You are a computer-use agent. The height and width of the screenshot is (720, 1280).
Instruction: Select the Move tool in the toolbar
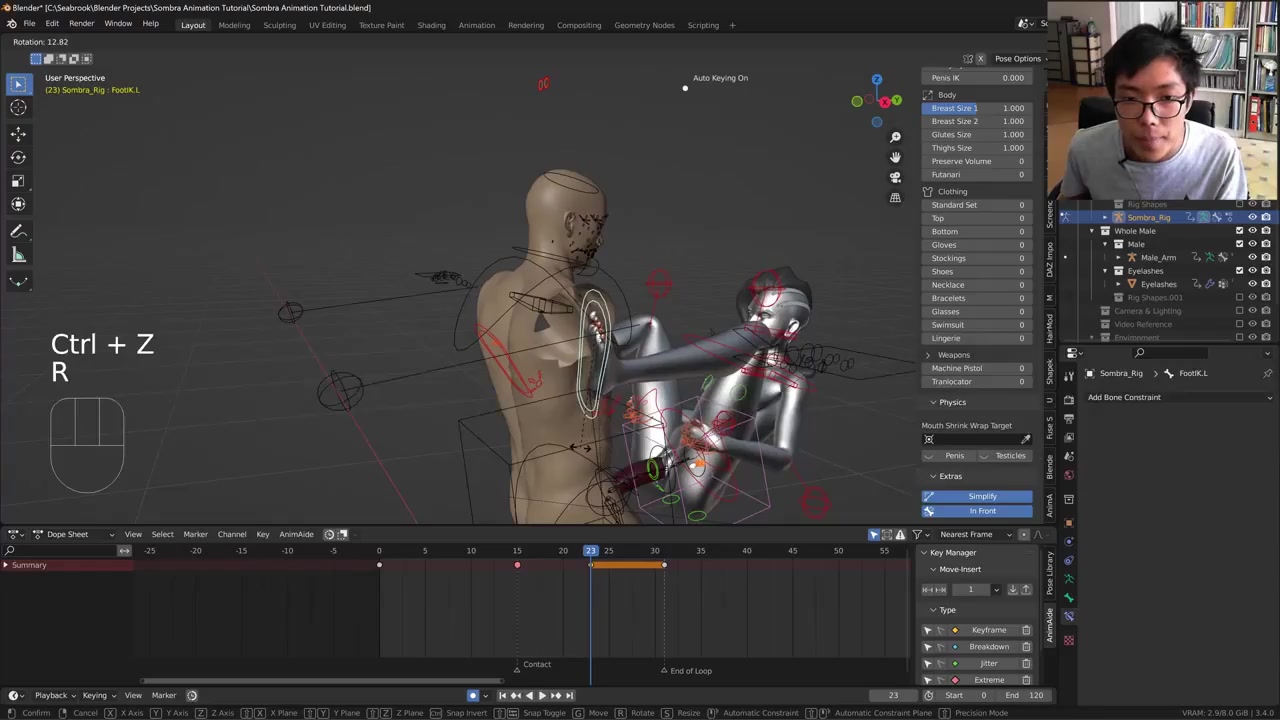pos(18,133)
